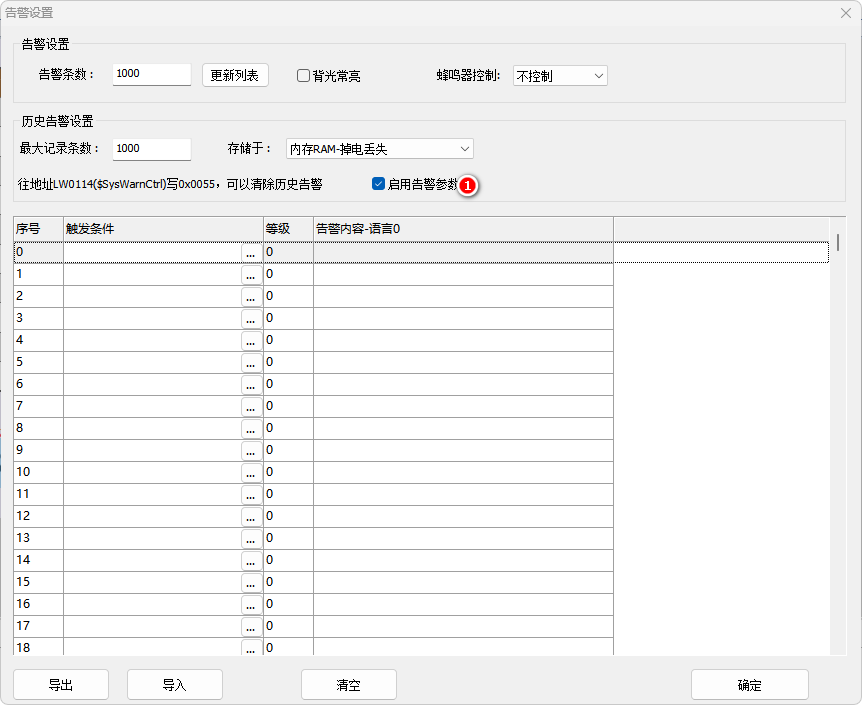
Task: Click the ellipsis button in row 7
Action: [251, 406]
